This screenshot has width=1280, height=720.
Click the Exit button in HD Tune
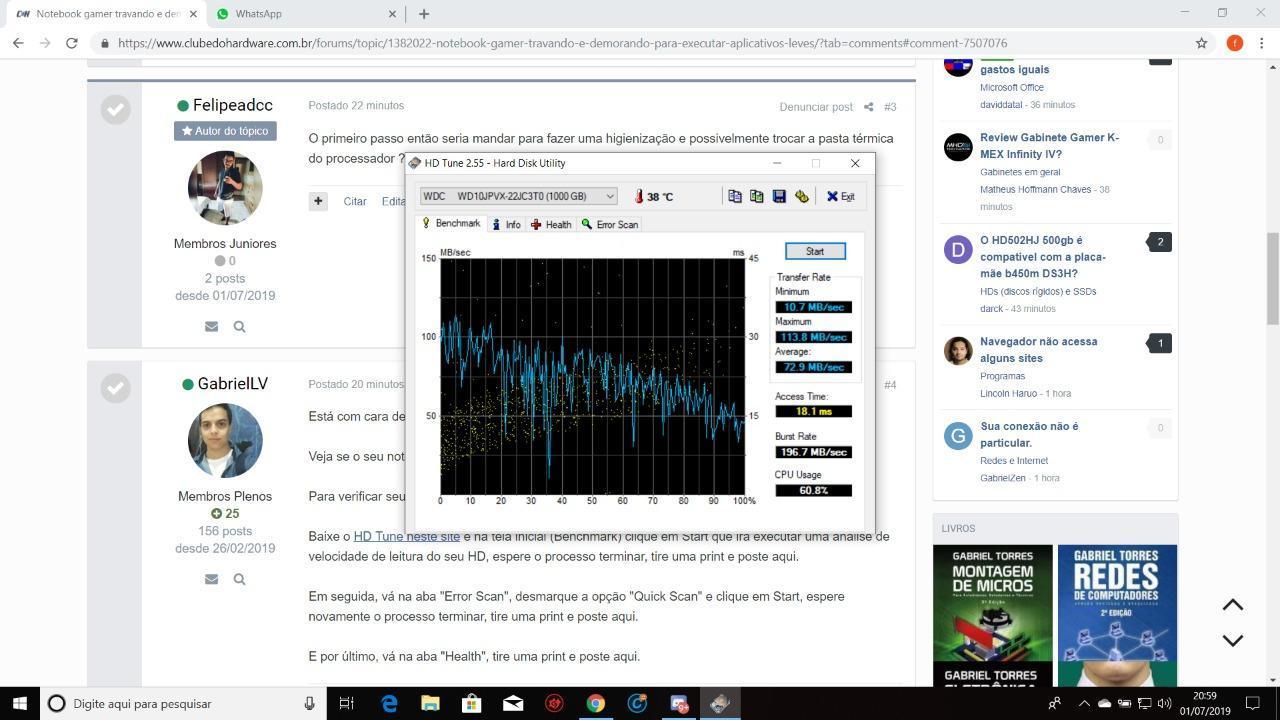[x=840, y=197]
